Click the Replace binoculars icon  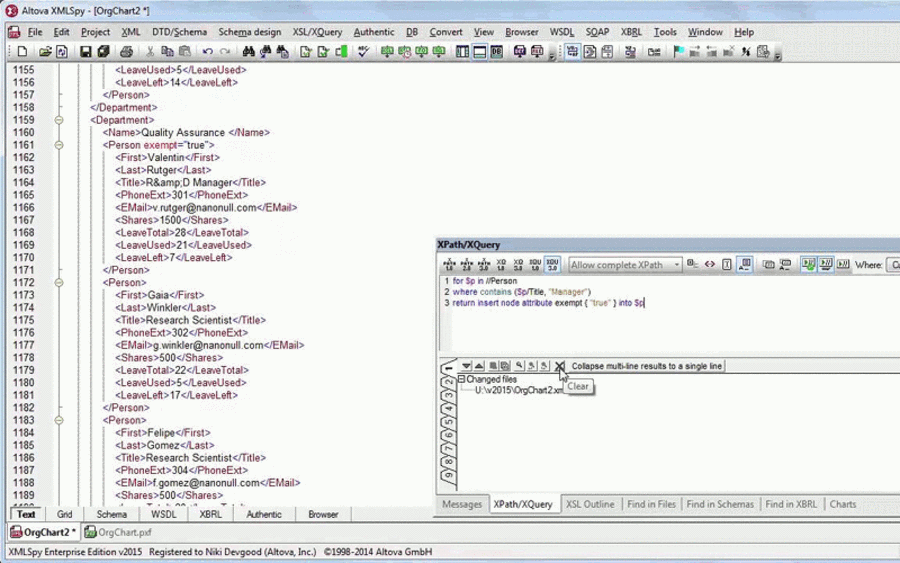282,52
